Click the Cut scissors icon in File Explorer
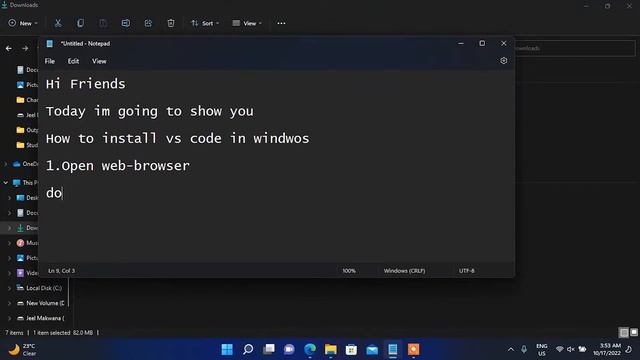This screenshot has height=360, width=640. (58, 23)
